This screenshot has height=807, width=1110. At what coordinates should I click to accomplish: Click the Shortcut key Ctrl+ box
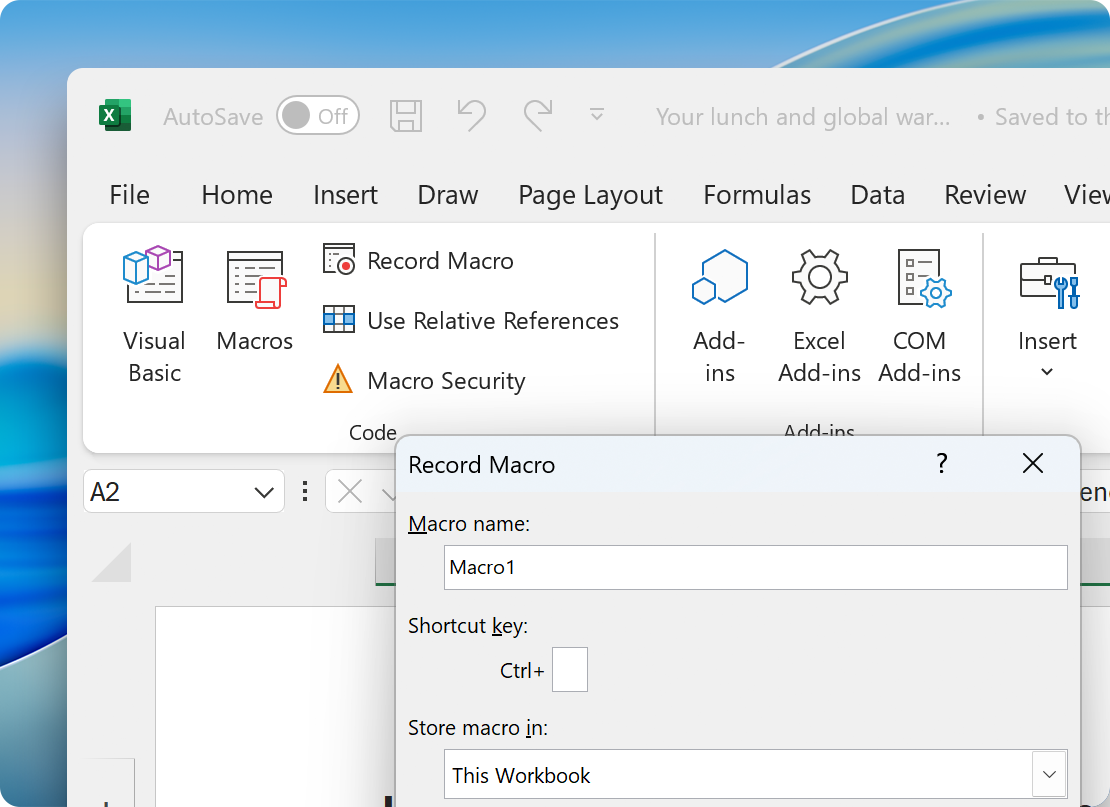pyautogui.click(x=569, y=669)
